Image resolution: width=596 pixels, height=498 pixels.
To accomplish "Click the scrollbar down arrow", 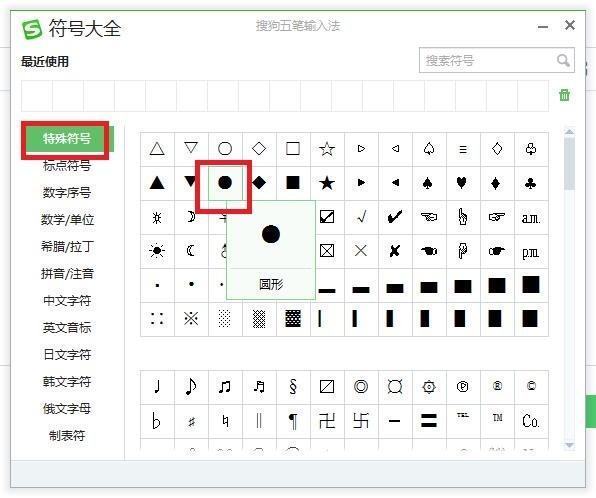I will pyautogui.click(x=569, y=445).
